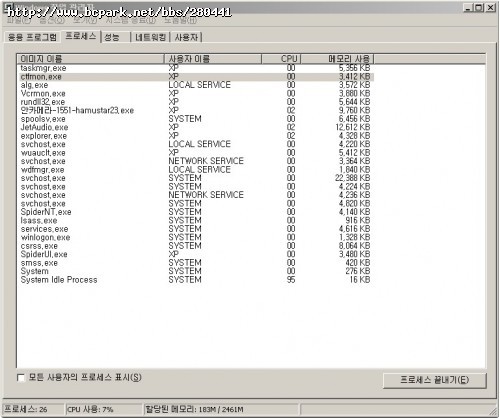Viewport: 500px width, 418px height.
Task: Open the 시스템 종료(U) menu
Action: tap(130, 21)
